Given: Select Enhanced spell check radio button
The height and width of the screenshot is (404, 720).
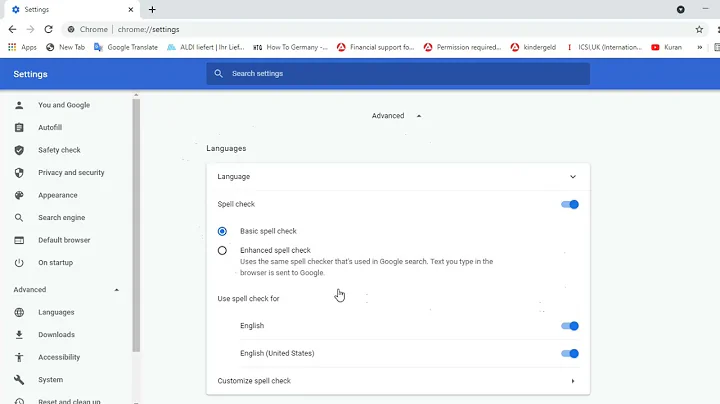Looking at the screenshot, I should pyautogui.click(x=222, y=250).
